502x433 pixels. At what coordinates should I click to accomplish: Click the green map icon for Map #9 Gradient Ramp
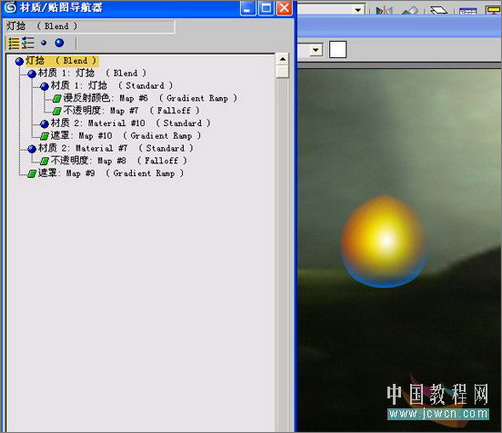pyautogui.click(x=32, y=174)
